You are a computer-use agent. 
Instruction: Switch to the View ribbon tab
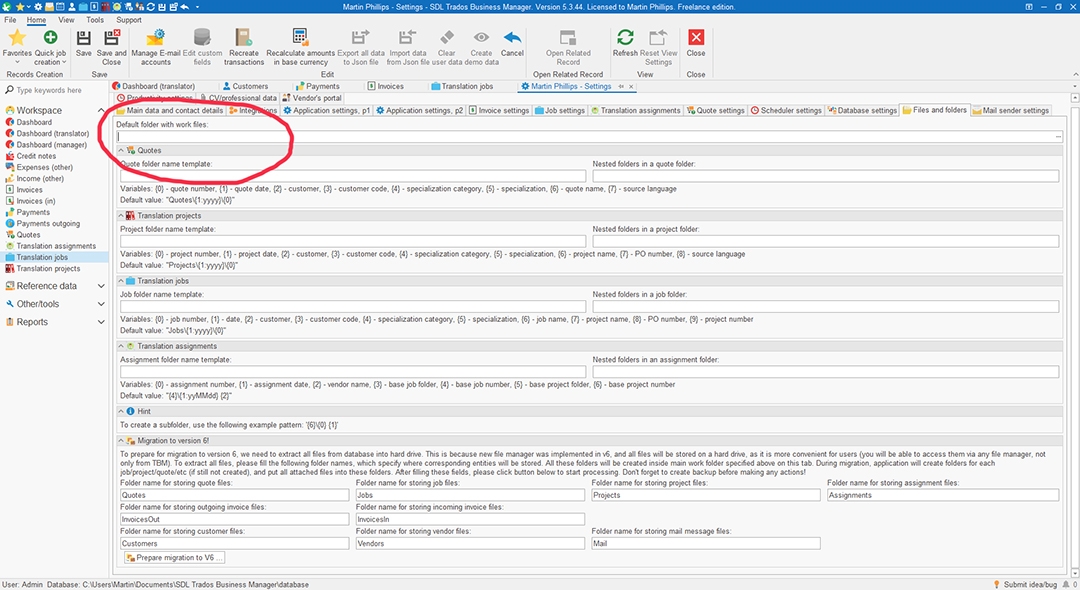coord(66,20)
